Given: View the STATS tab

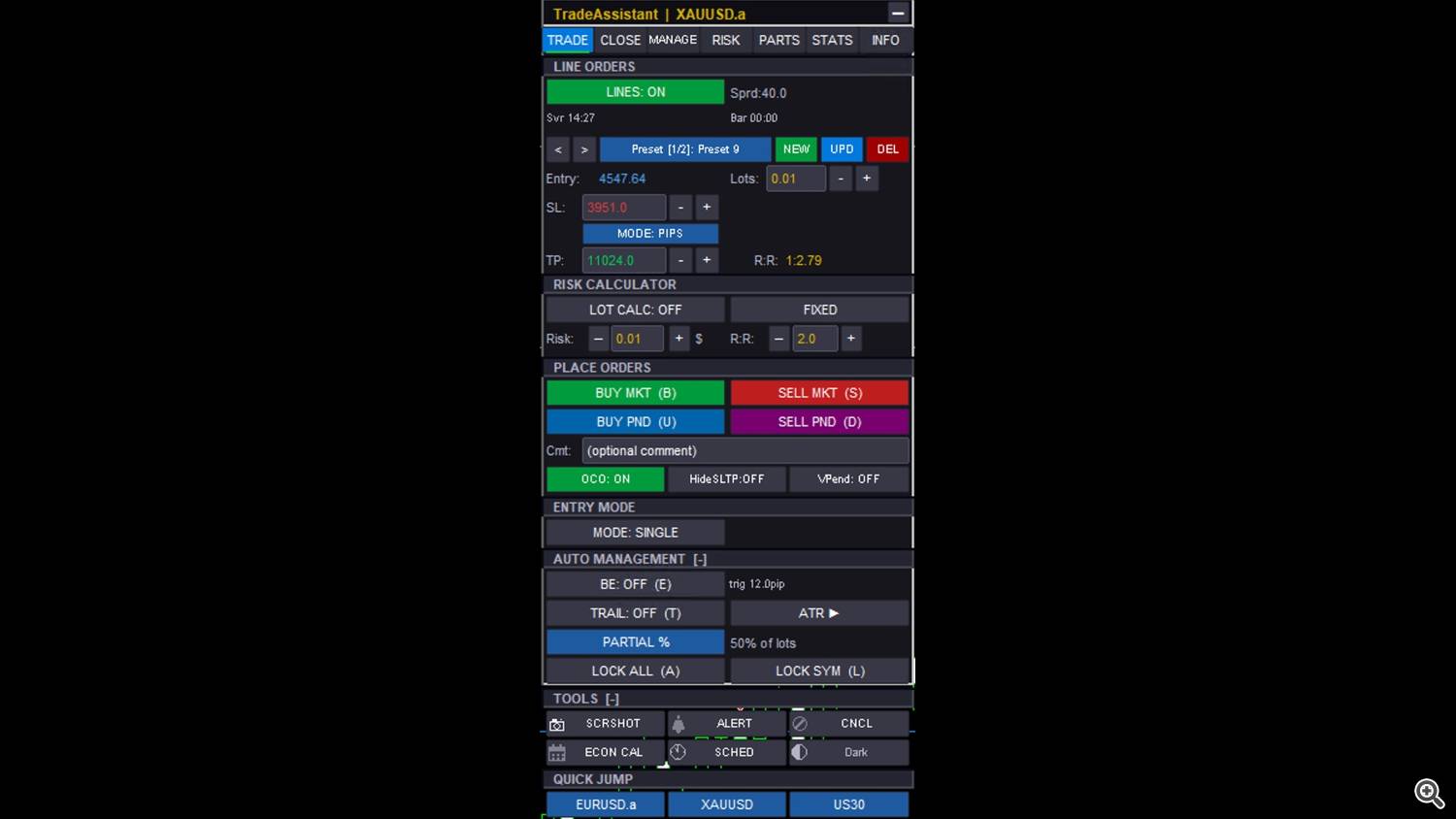Looking at the screenshot, I should tap(832, 40).
